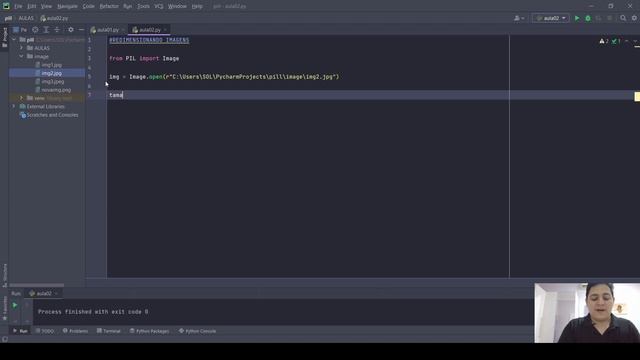Screen dimensions: 640x360
Task: Open the File menu
Action: pos(18,6)
